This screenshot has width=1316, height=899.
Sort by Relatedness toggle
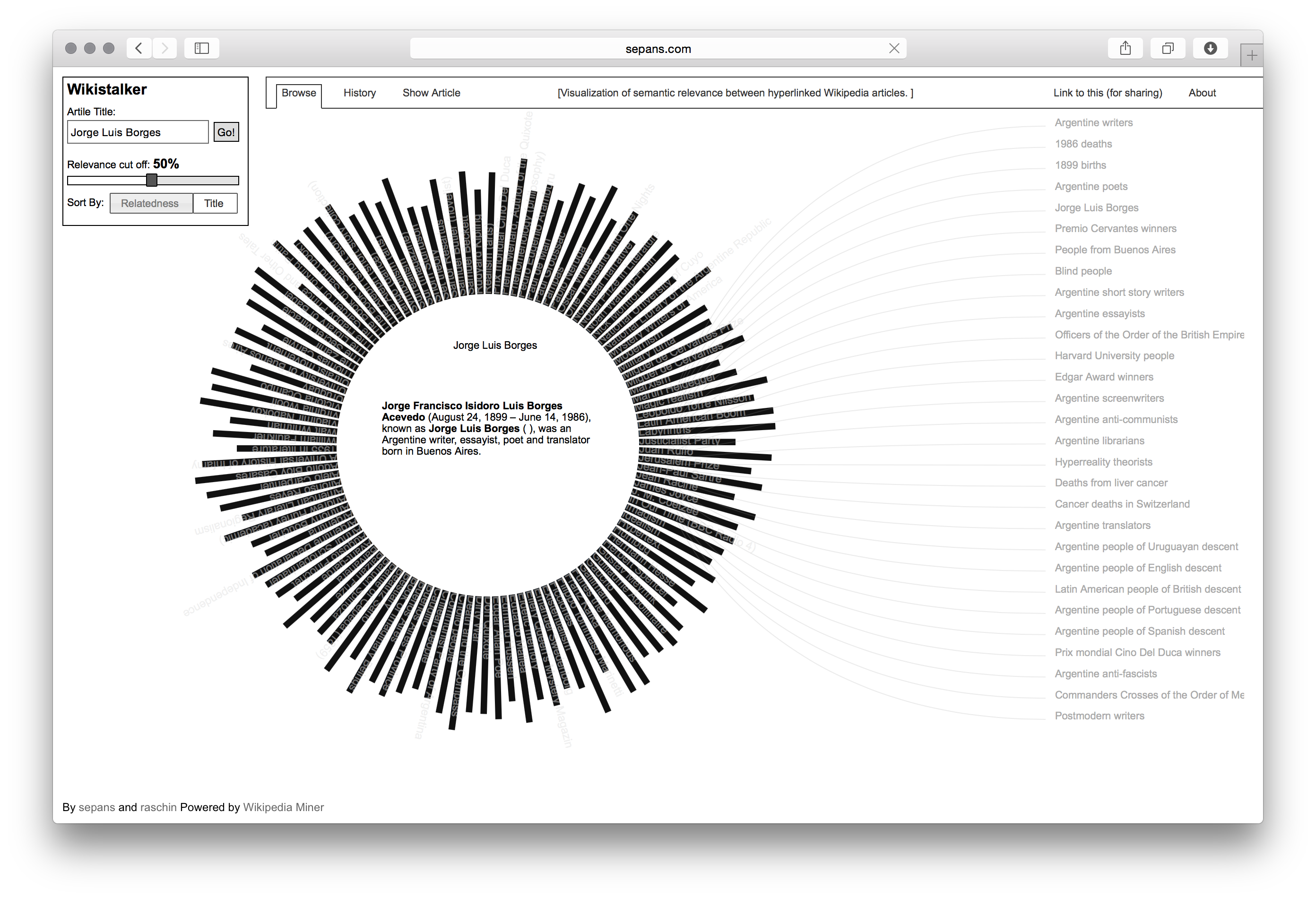coord(150,203)
